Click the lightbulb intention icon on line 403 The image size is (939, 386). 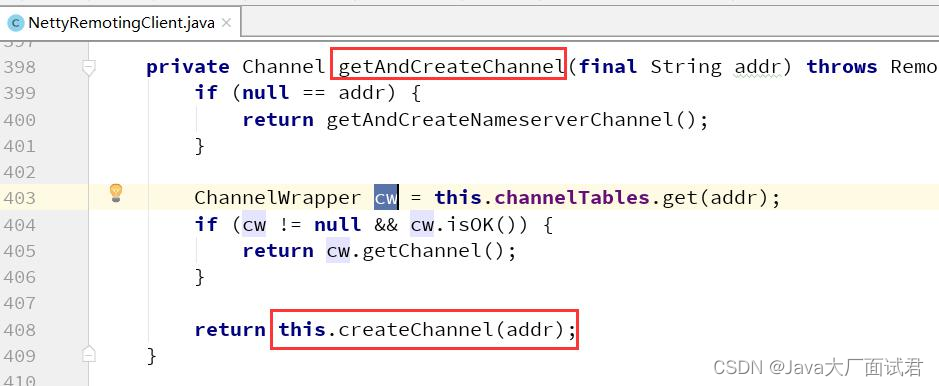(116, 193)
